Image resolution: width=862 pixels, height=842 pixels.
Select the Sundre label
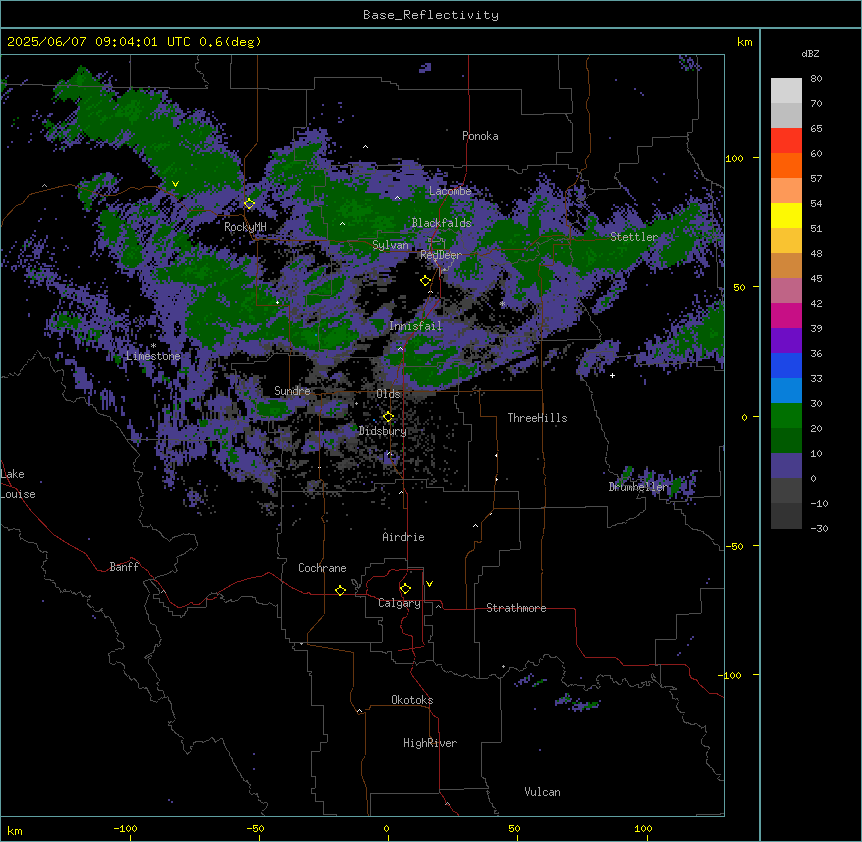coord(292,391)
